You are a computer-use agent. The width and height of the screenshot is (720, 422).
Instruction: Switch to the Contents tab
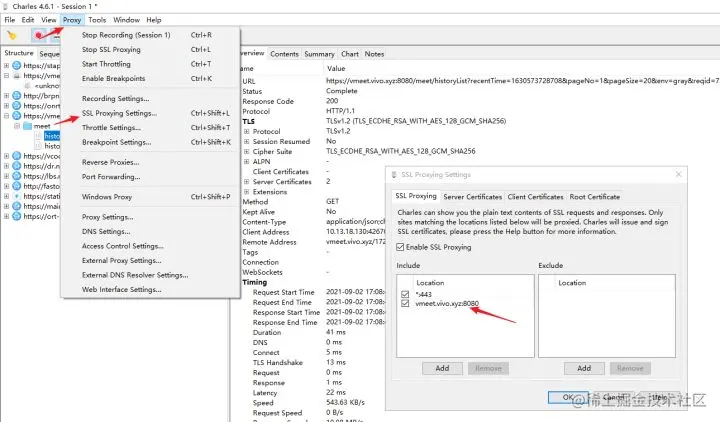(x=284, y=54)
